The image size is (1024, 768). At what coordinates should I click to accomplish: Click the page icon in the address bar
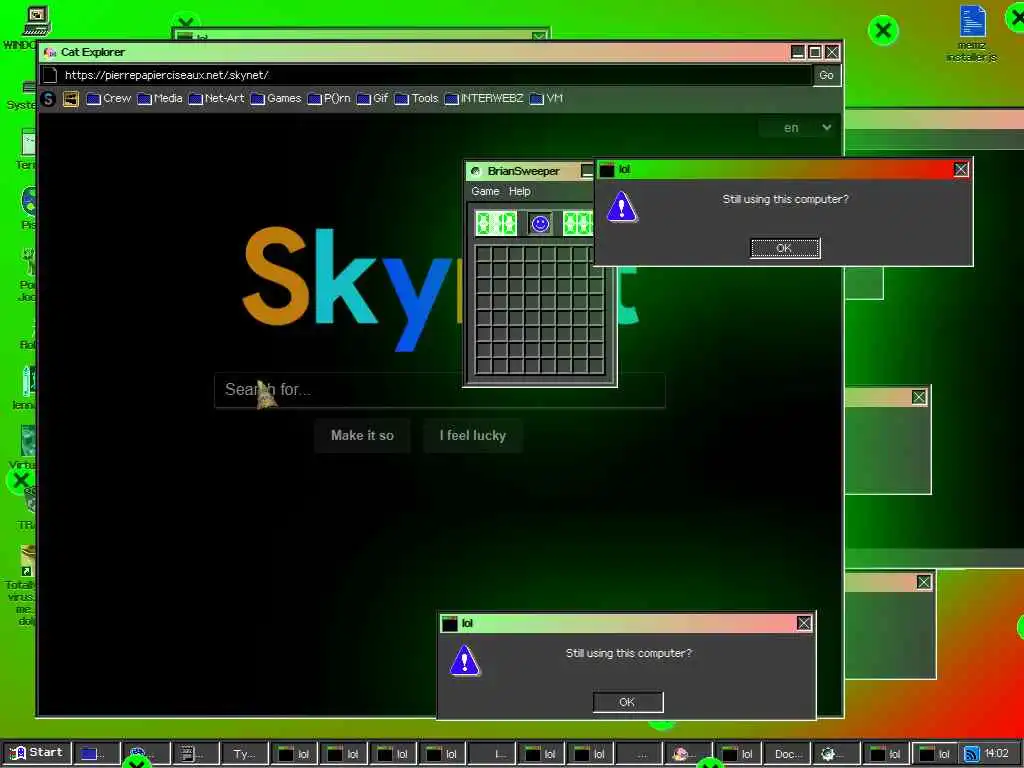pos(50,75)
